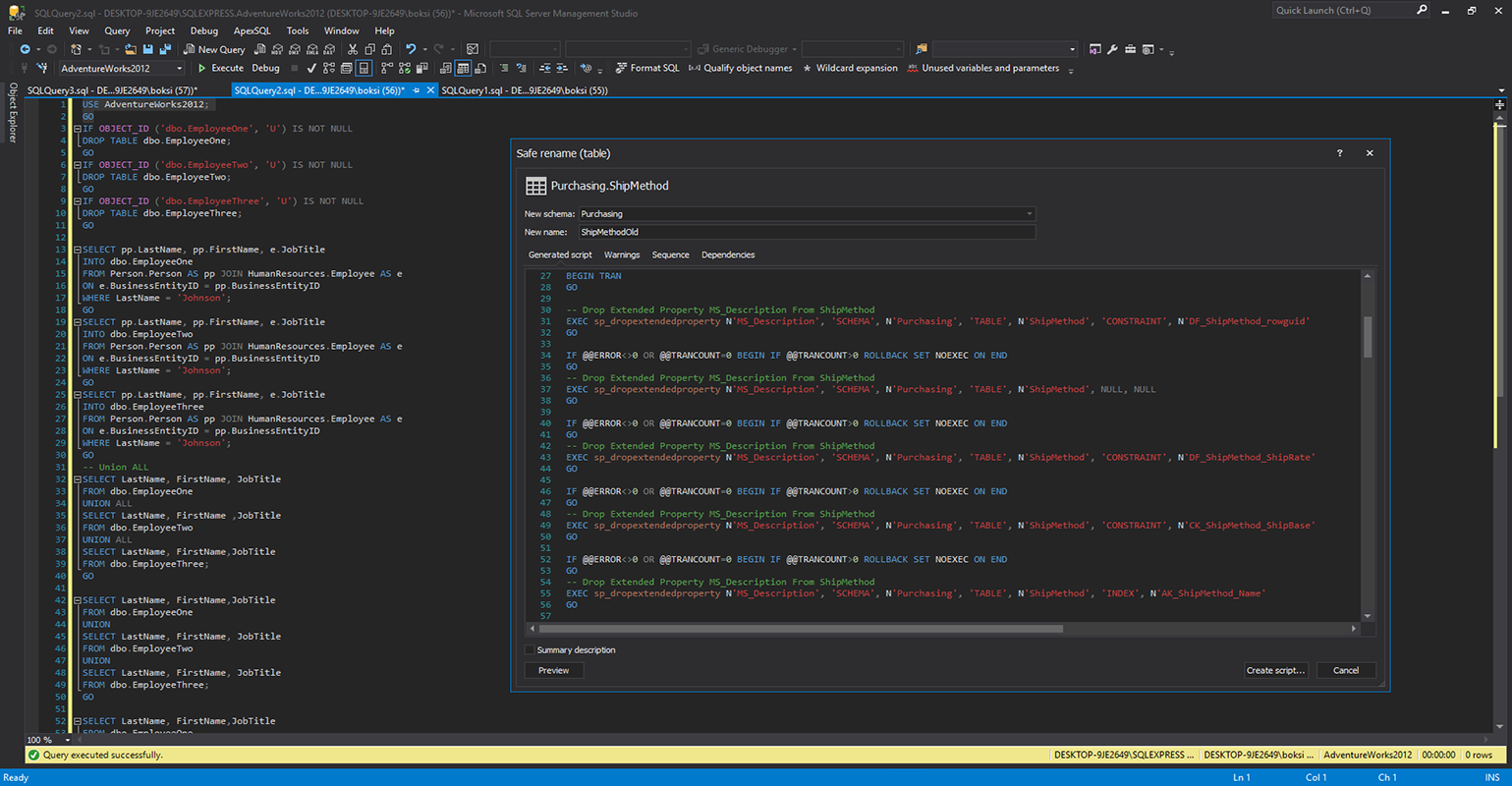
Task: Click the Quick Launch search magnifier icon
Action: click(1422, 10)
